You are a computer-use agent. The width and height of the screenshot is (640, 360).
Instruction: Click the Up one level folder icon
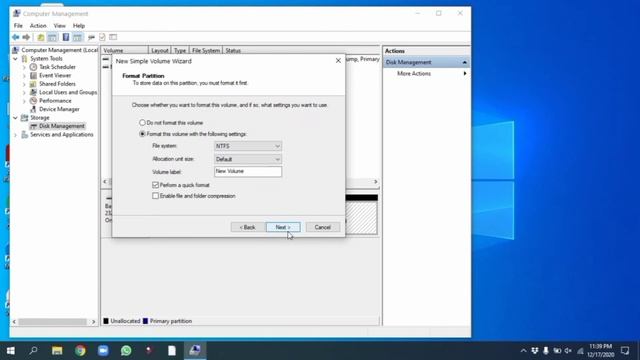[41, 38]
